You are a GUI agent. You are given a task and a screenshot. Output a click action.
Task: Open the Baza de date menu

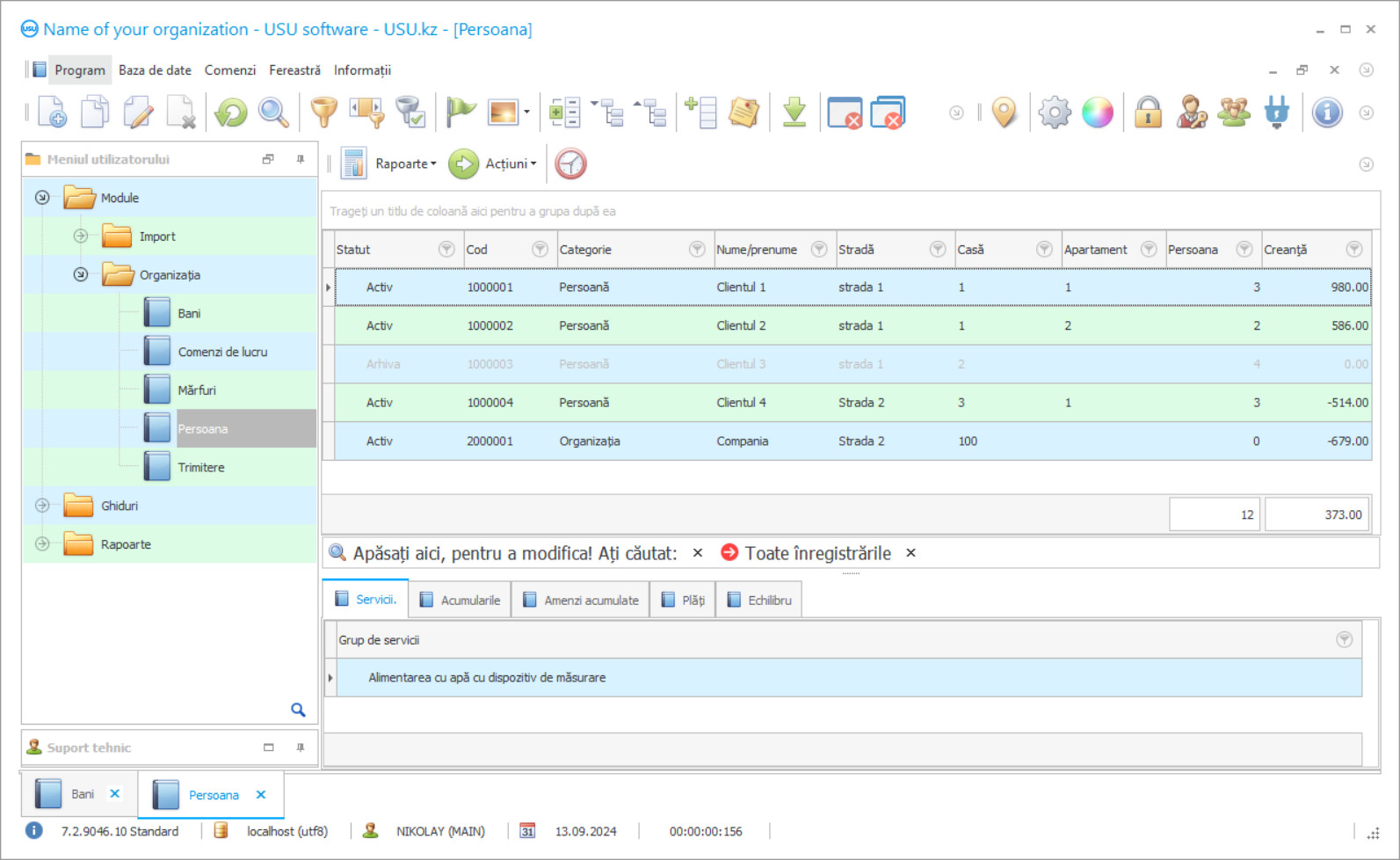(x=155, y=70)
